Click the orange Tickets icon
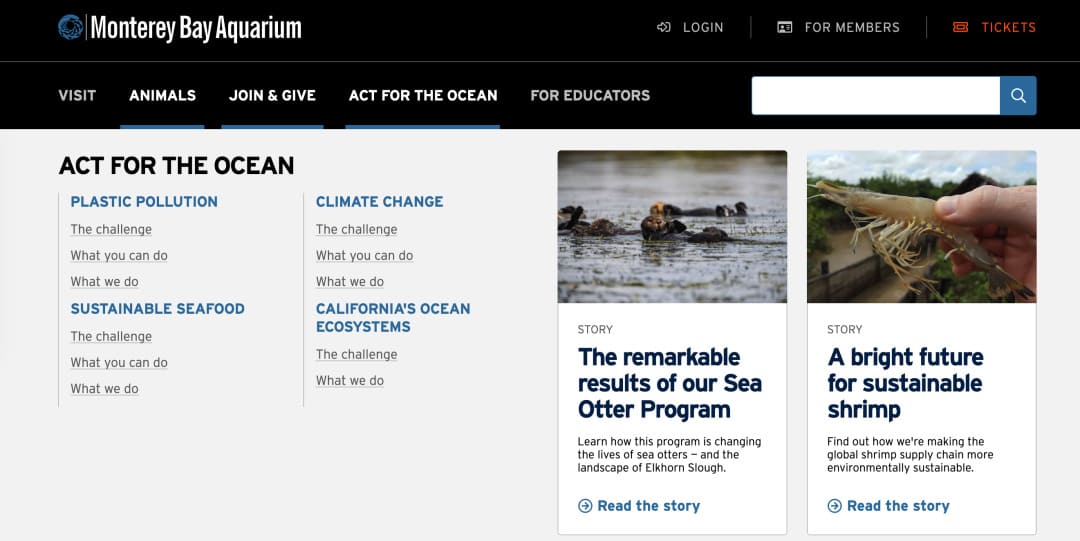This screenshot has width=1080, height=541. [961, 27]
